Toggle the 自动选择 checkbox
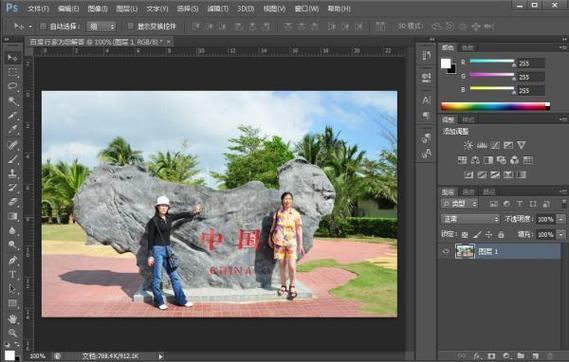This screenshot has width=569, height=362. point(43,26)
